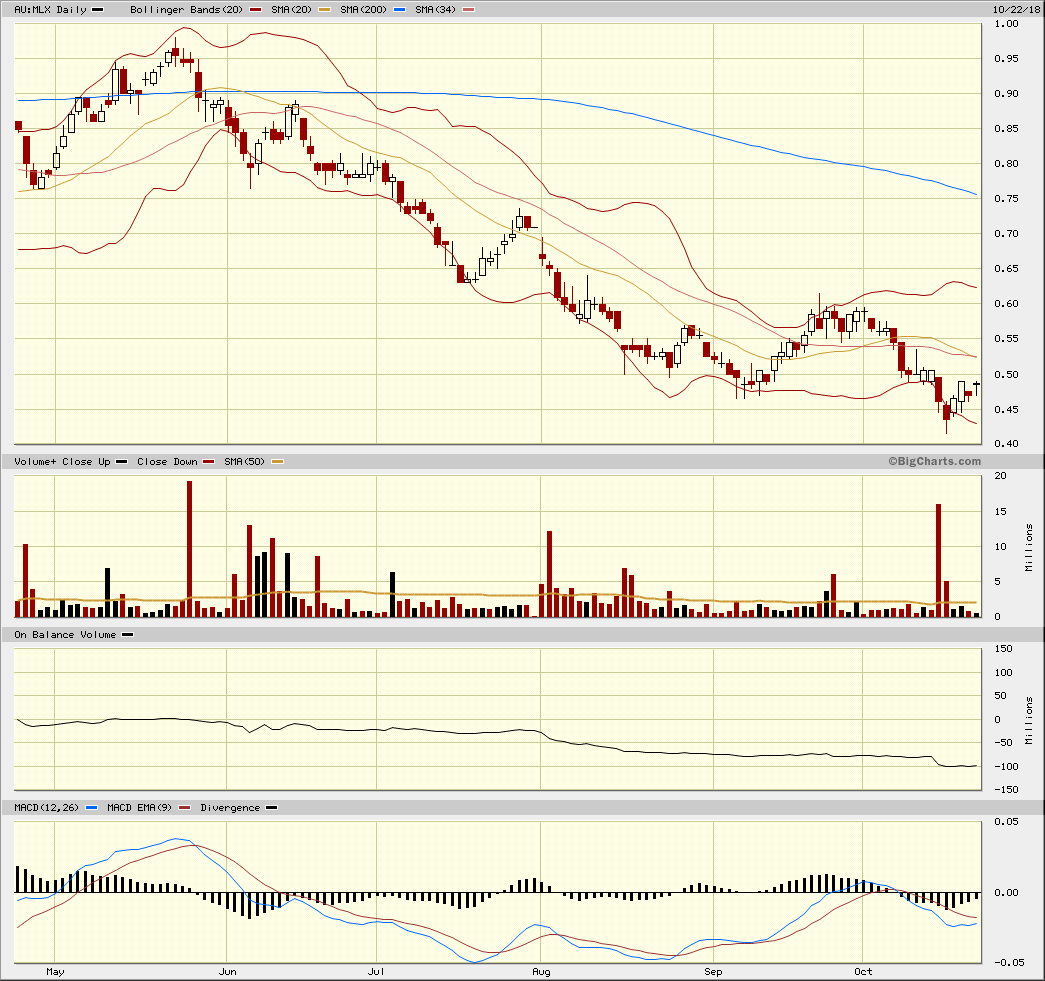
Task: Click the 15 label on volume axis
Action: point(1000,512)
